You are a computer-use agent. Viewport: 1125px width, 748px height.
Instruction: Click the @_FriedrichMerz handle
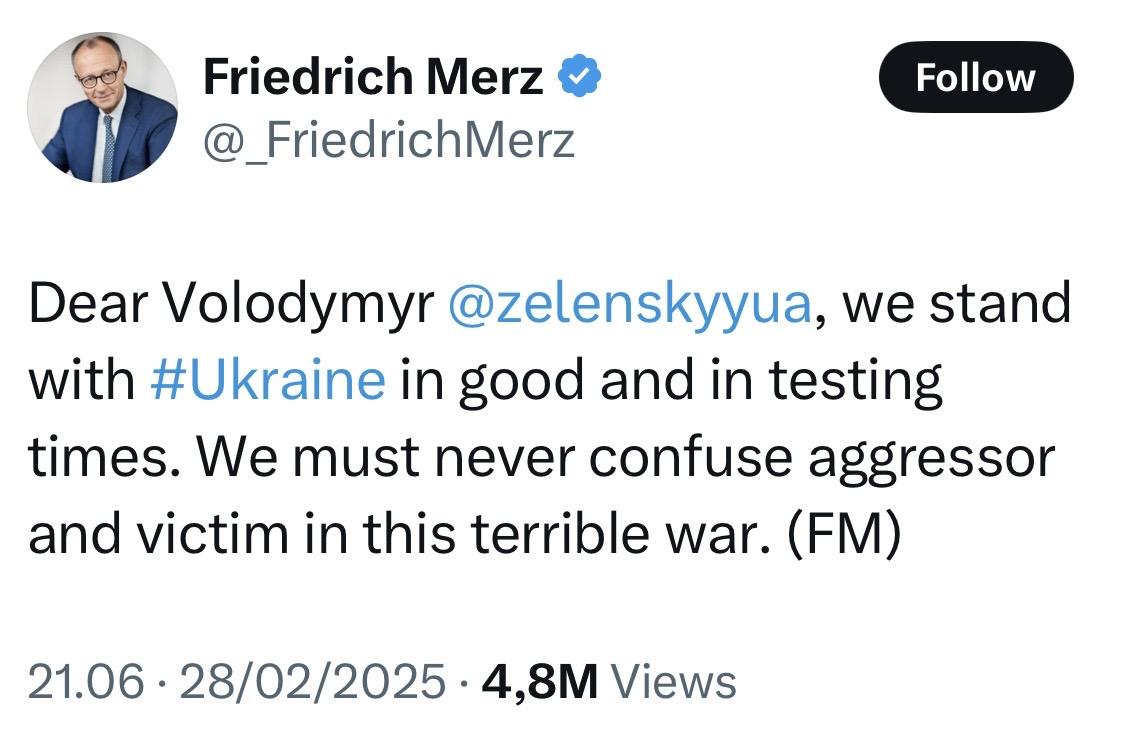[388, 140]
